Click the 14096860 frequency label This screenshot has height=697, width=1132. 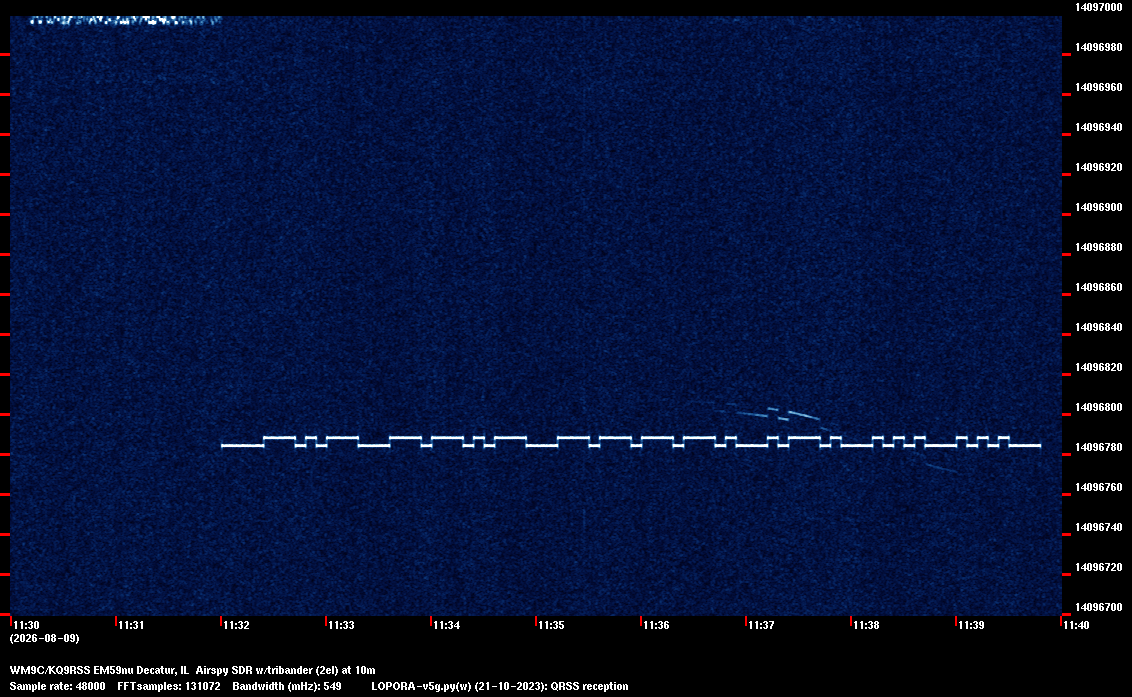[1099, 287]
